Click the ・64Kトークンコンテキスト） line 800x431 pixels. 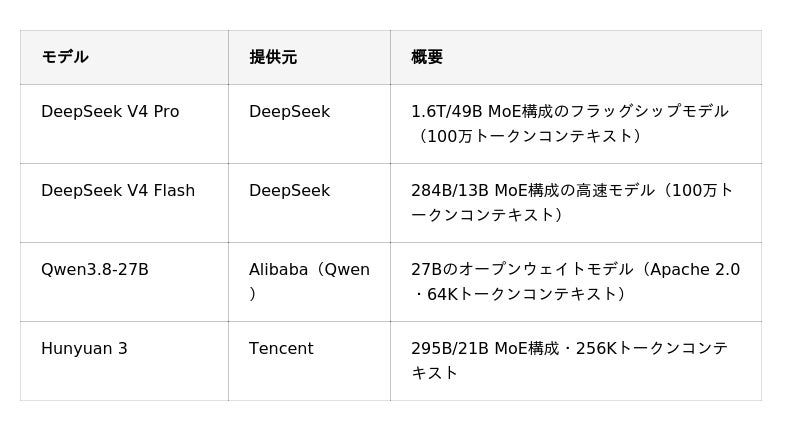[x=520, y=294]
